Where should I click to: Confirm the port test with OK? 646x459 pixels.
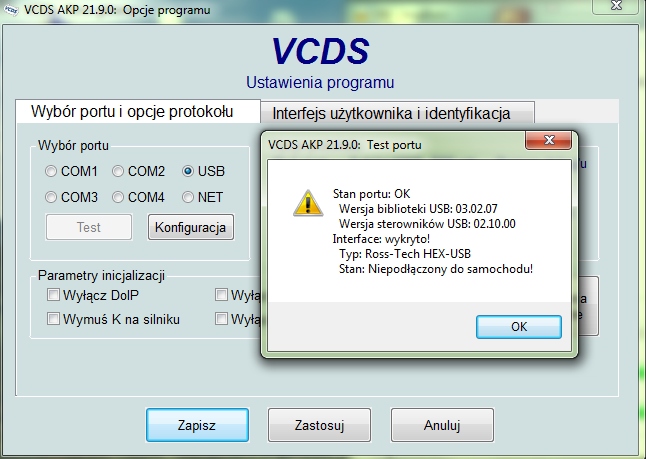pyautogui.click(x=519, y=327)
